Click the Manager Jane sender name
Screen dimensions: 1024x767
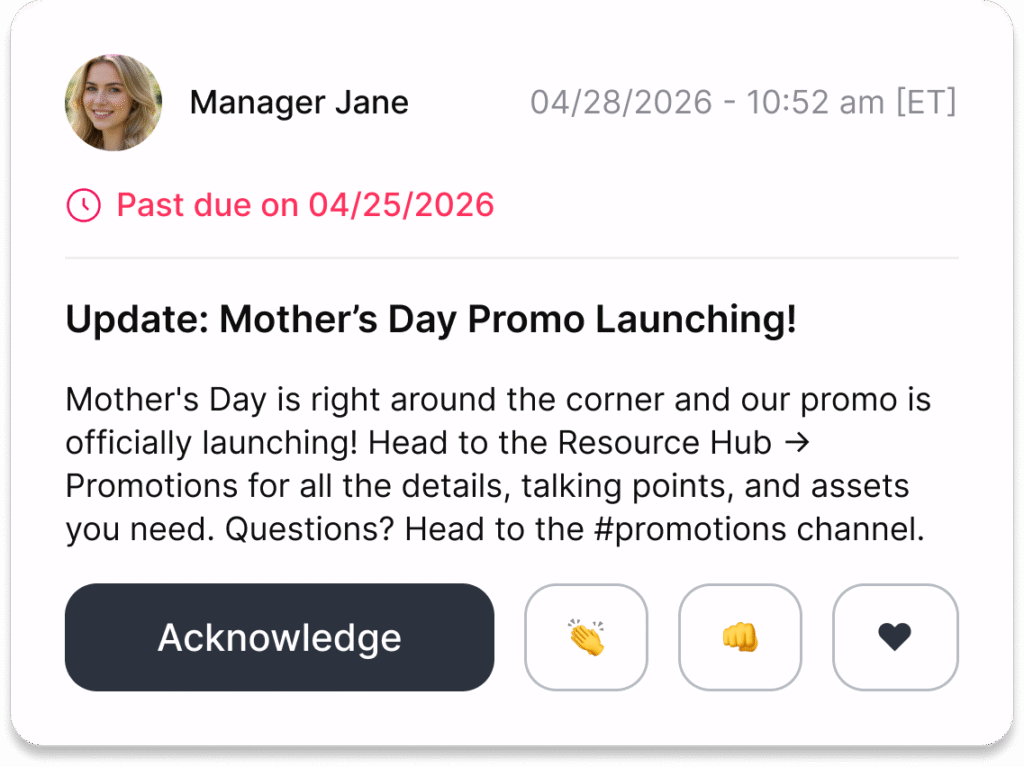click(x=299, y=102)
